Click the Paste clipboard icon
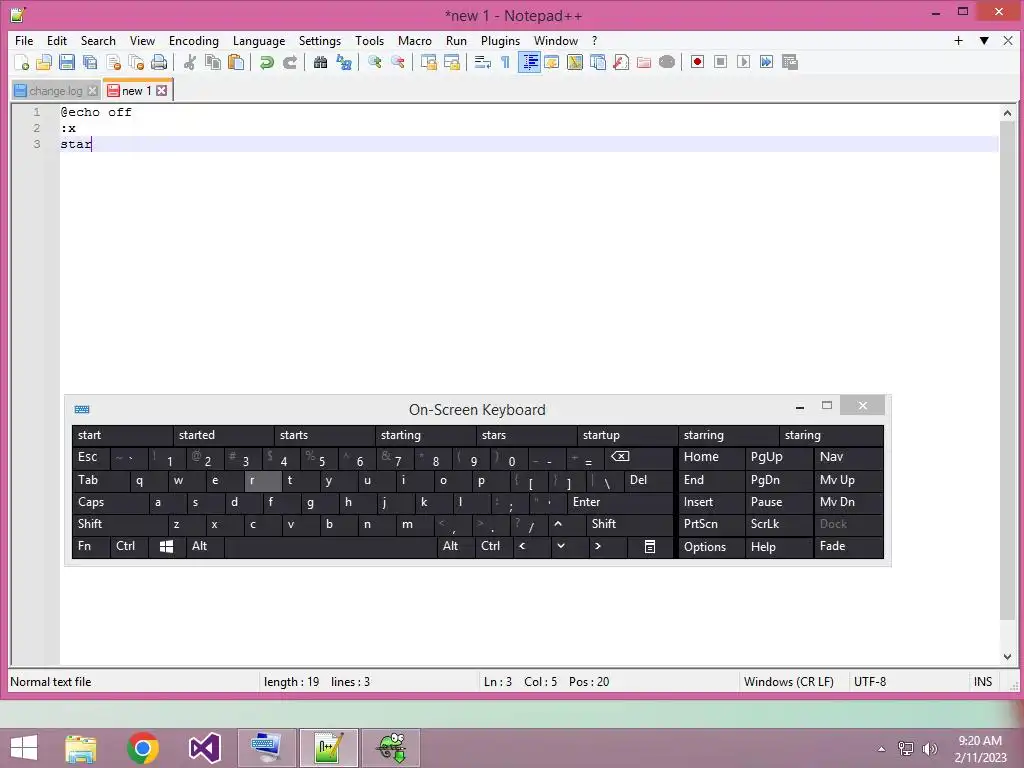 point(236,62)
